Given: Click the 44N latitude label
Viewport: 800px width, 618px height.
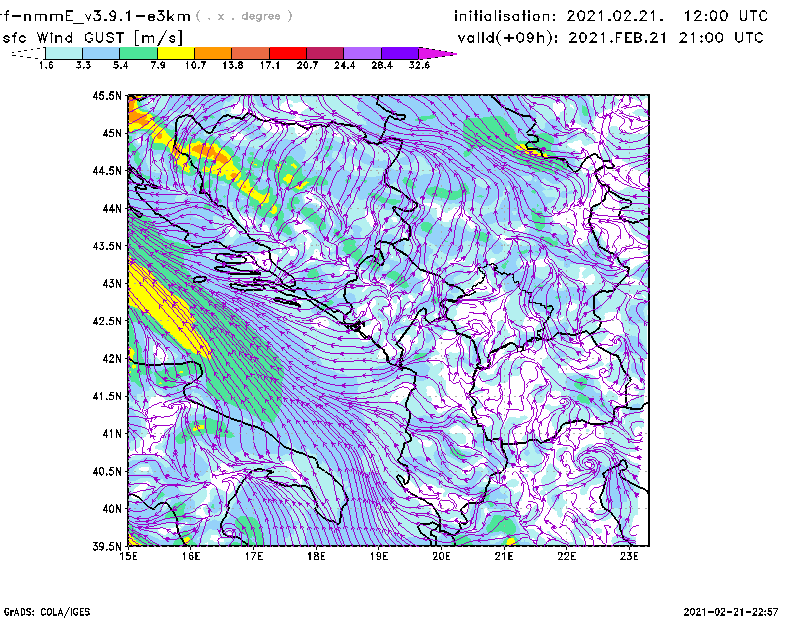Looking at the screenshot, I should click(x=112, y=208).
